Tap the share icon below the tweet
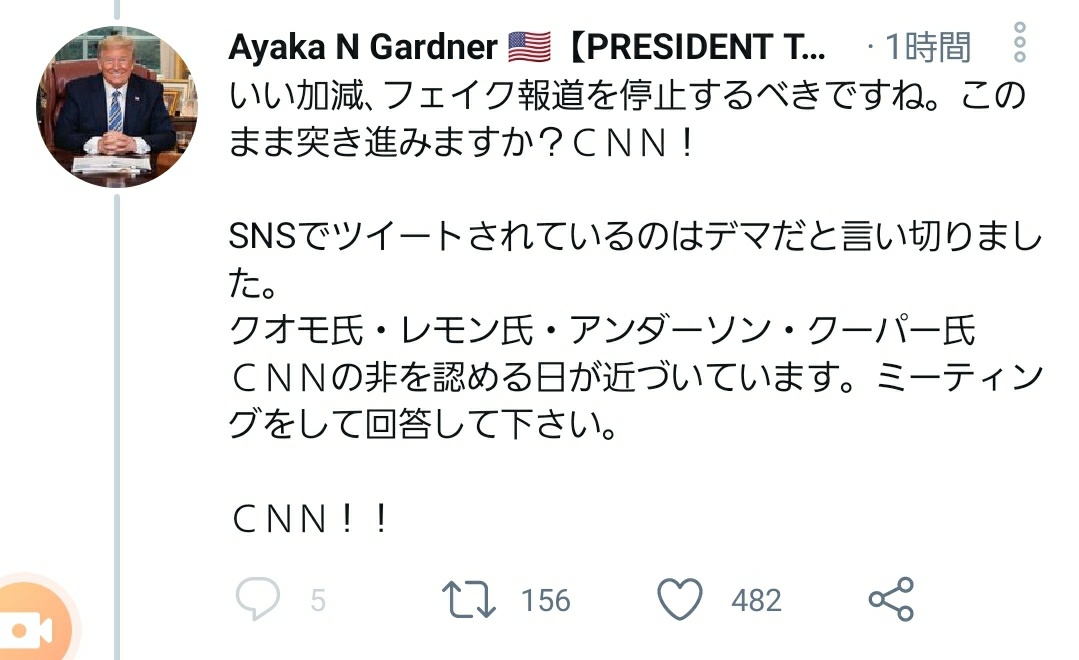The height and width of the screenshot is (660, 1079). pyautogui.click(x=890, y=599)
